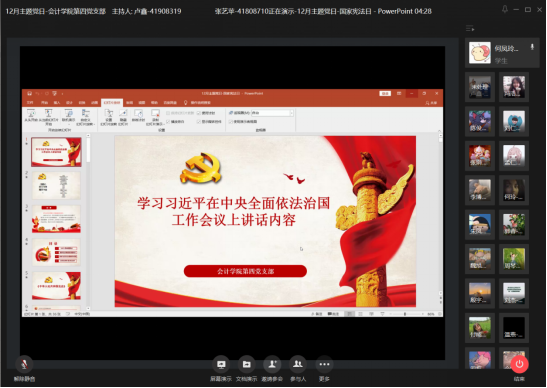Open the 文档演示 document presentation option

coord(247,365)
